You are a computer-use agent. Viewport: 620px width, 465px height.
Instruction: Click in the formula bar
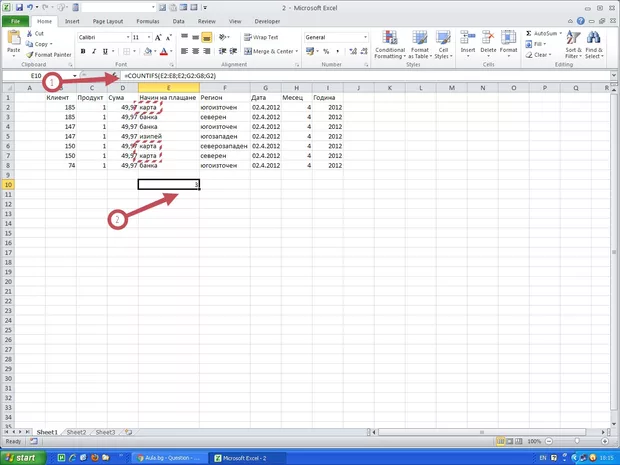coord(366,76)
